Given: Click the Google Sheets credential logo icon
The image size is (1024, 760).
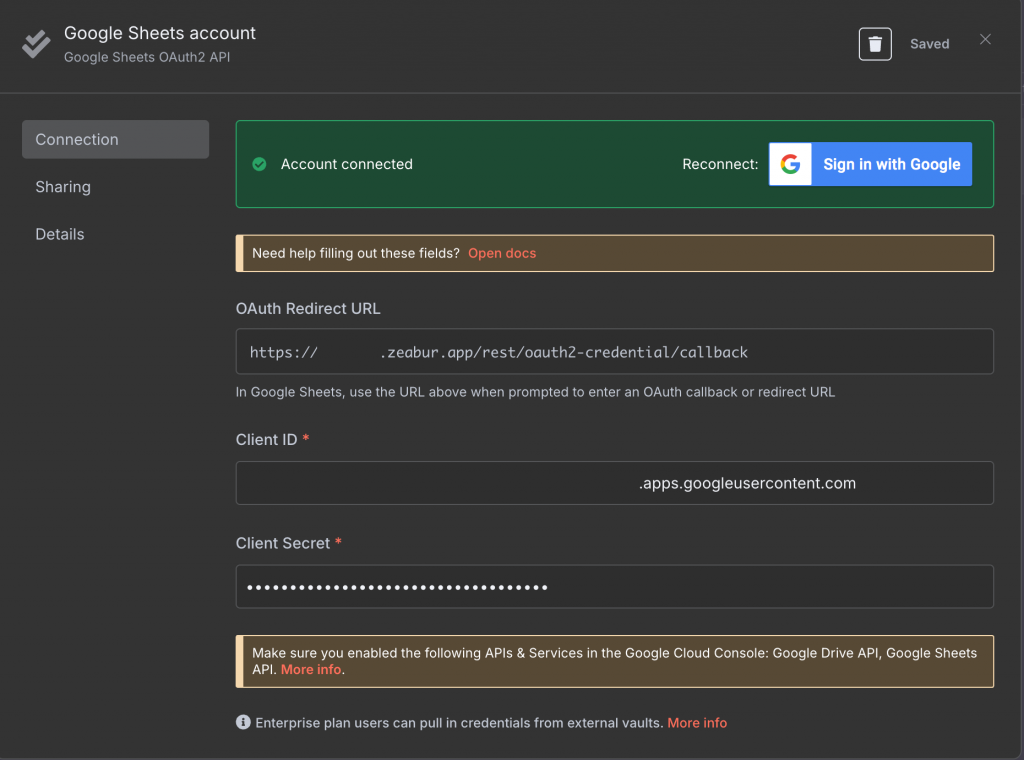Looking at the screenshot, I should pyautogui.click(x=36, y=44).
